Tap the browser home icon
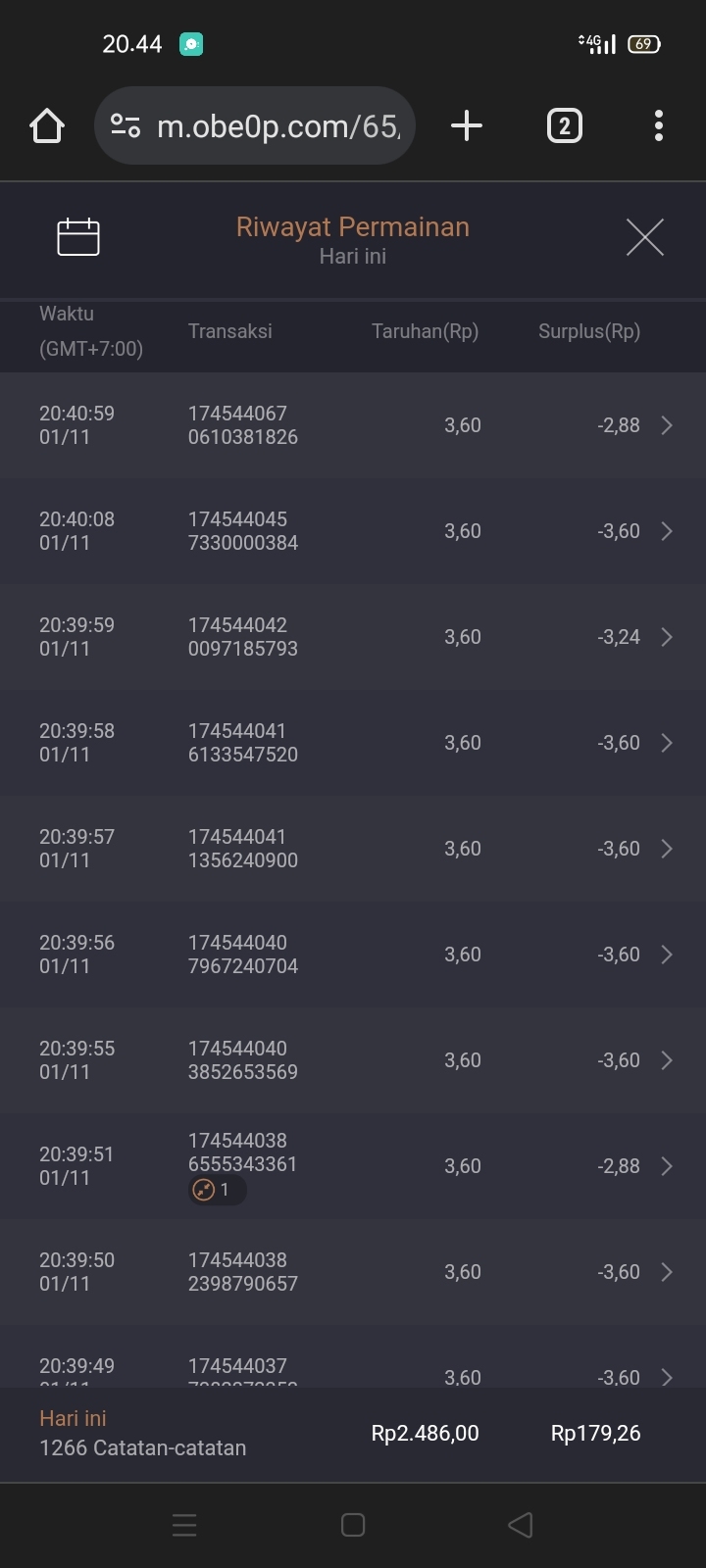Viewport: 706px width, 1568px height. click(x=47, y=126)
